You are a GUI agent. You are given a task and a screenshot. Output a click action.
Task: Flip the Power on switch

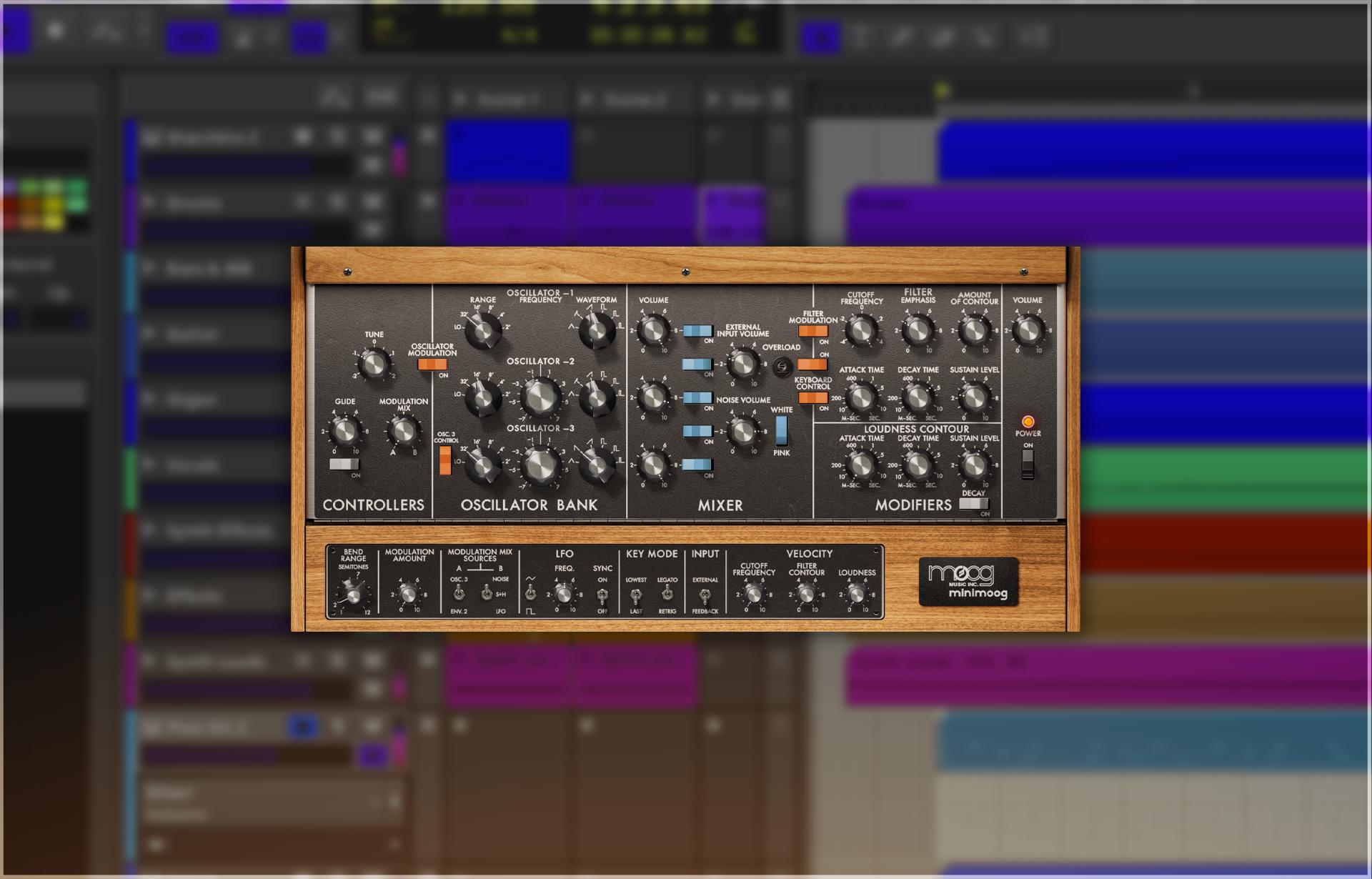tap(1028, 465)
